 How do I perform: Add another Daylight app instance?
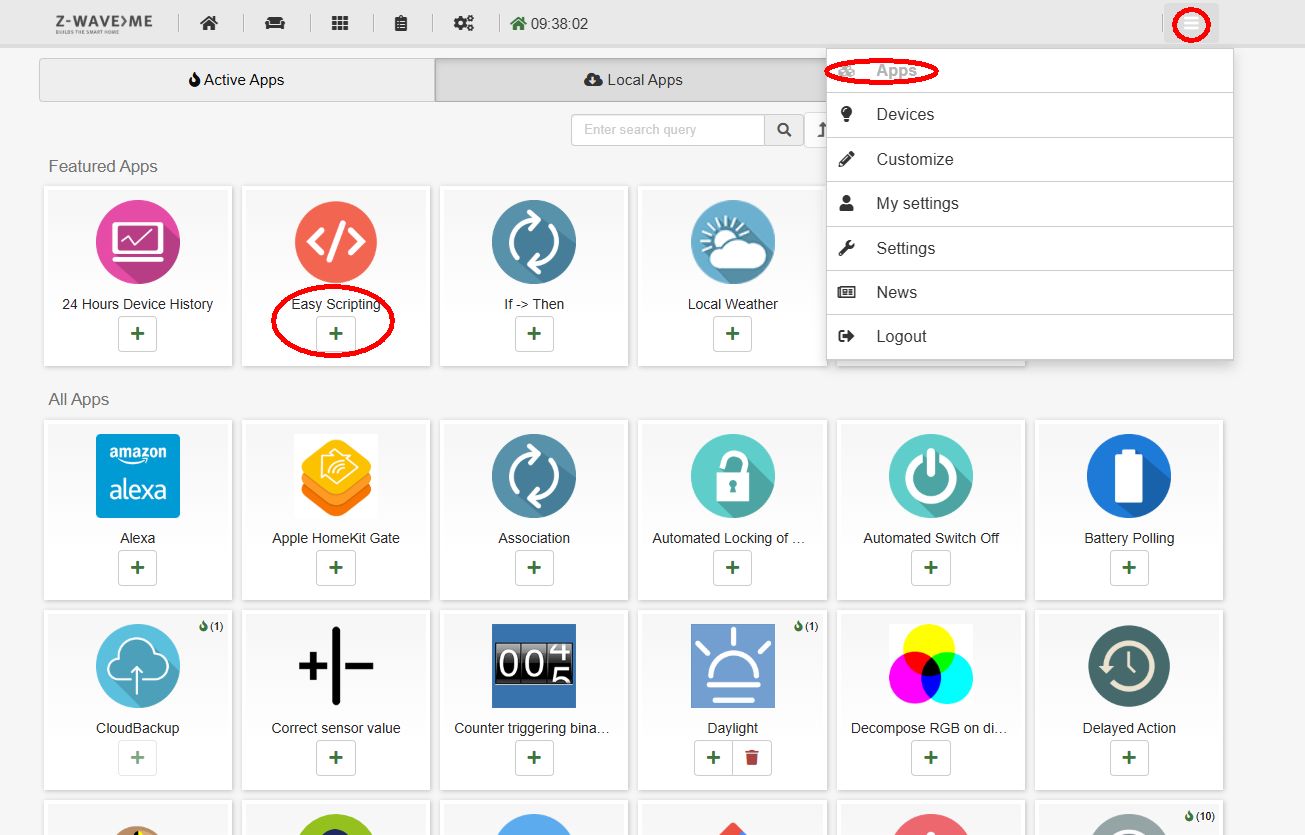point(714,758)
